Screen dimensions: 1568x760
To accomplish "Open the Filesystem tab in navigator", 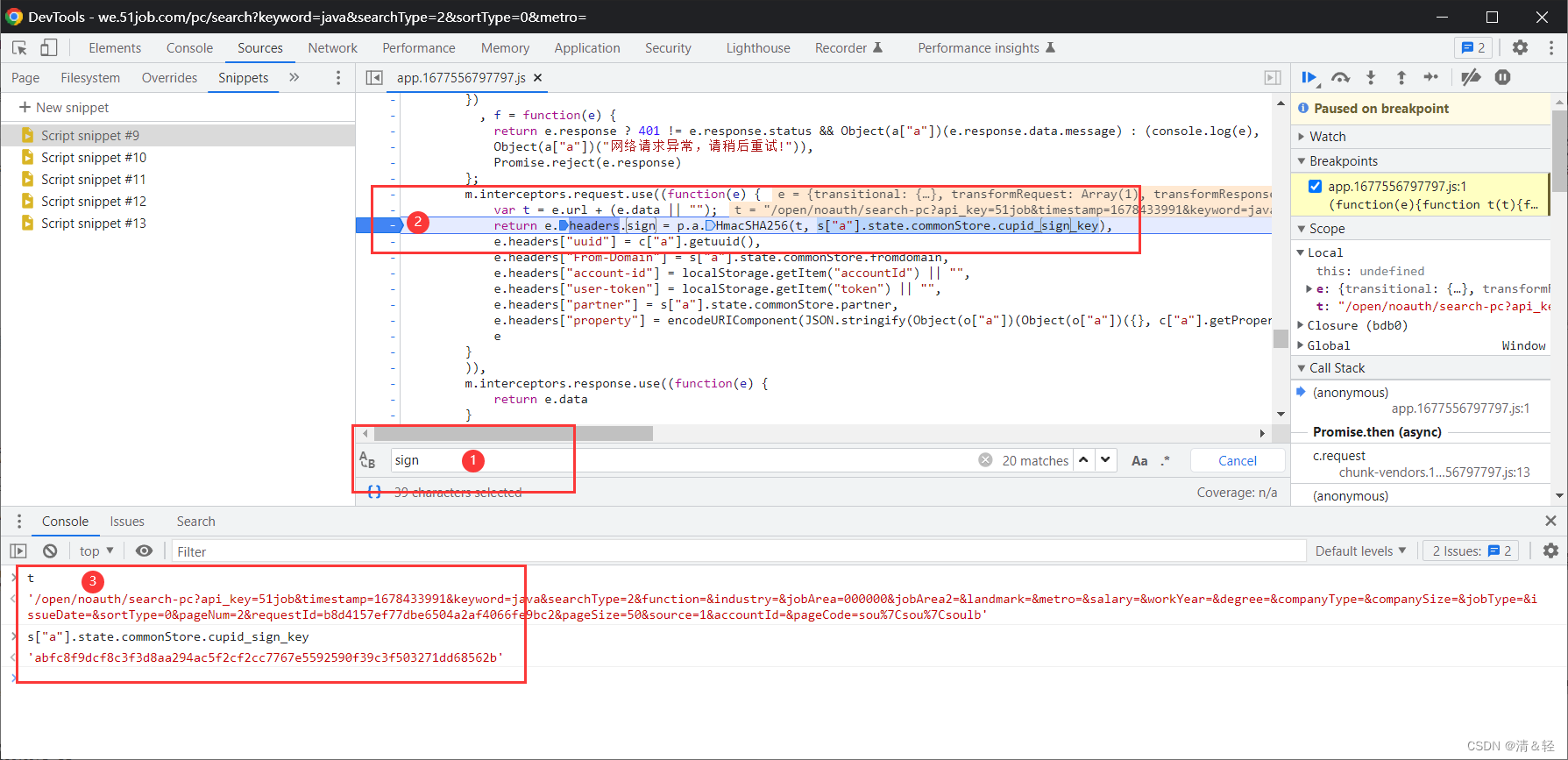I will (x=90, y=78).
